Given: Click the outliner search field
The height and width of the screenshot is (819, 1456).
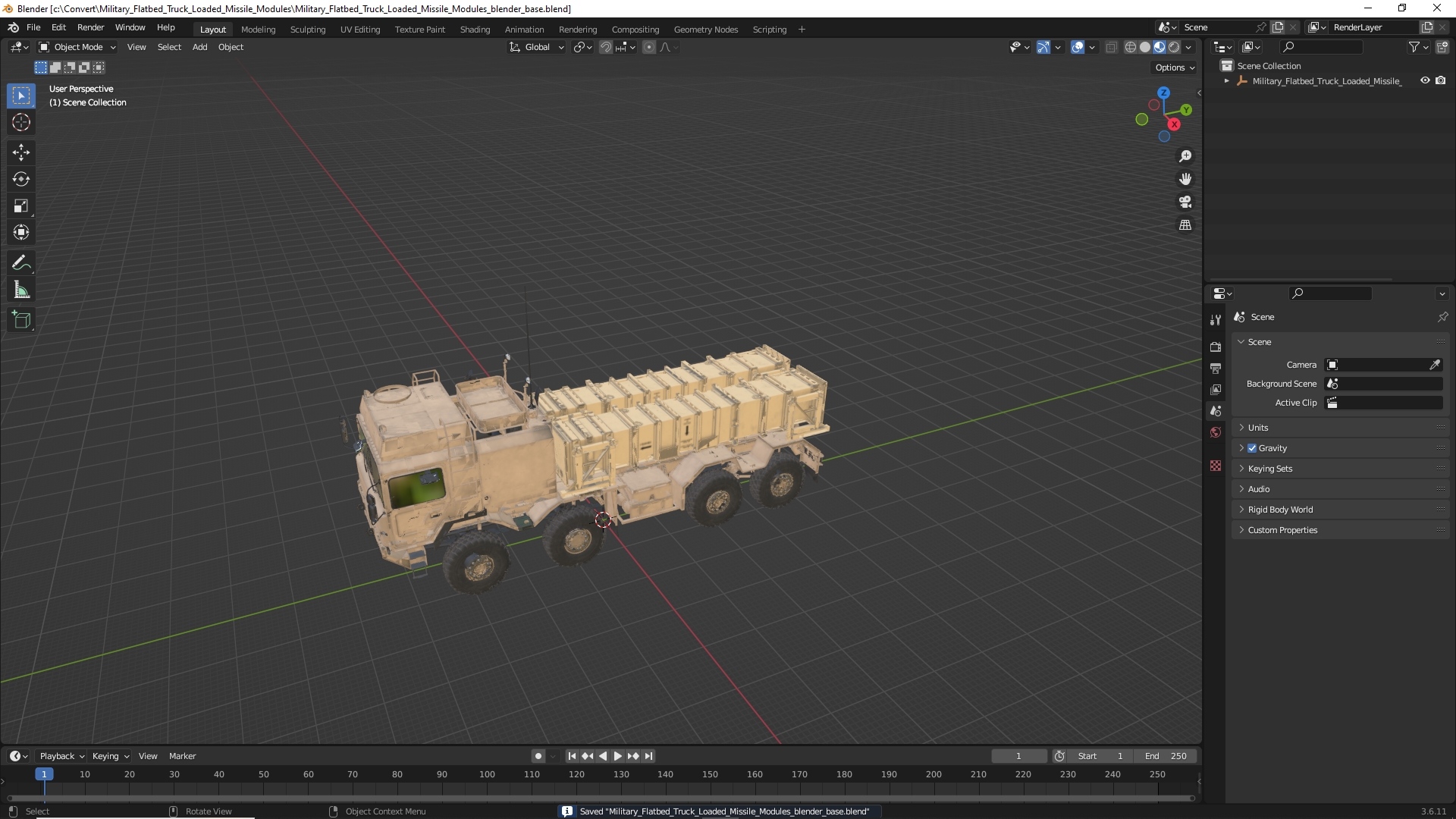Looking at the screenshot, I should point(1319,47).
